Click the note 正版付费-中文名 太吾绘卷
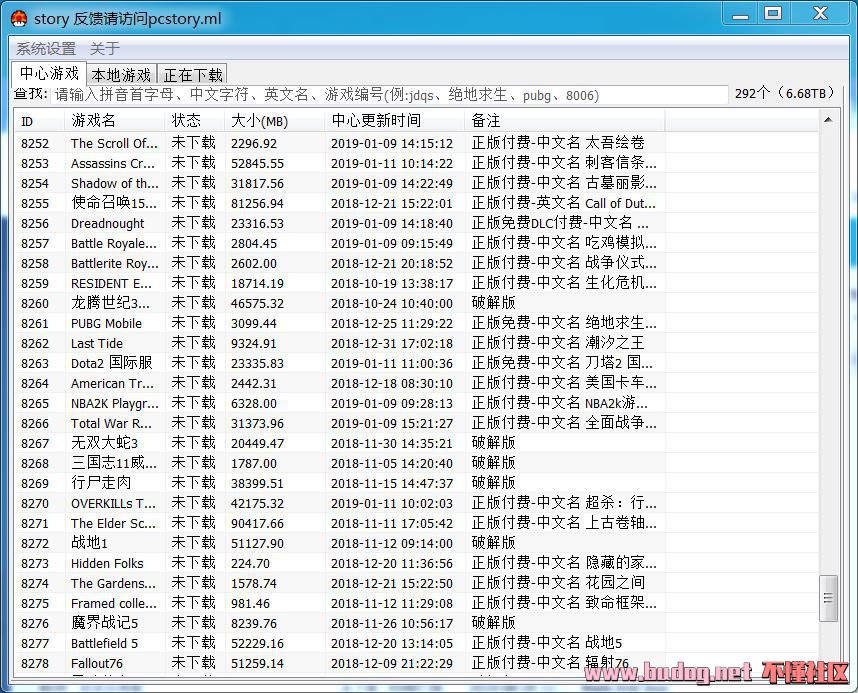Screen dimensions: 858x693 click(x=558, y=143)
